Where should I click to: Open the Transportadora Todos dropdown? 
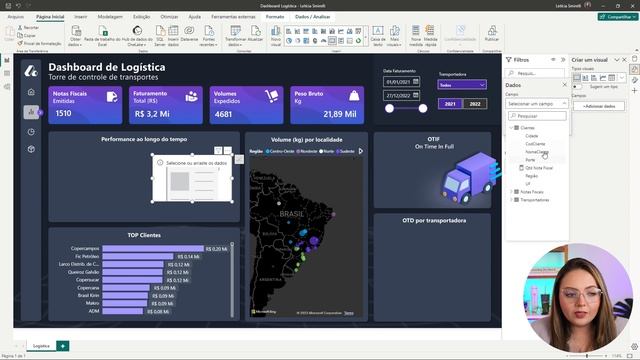point(462,85)
